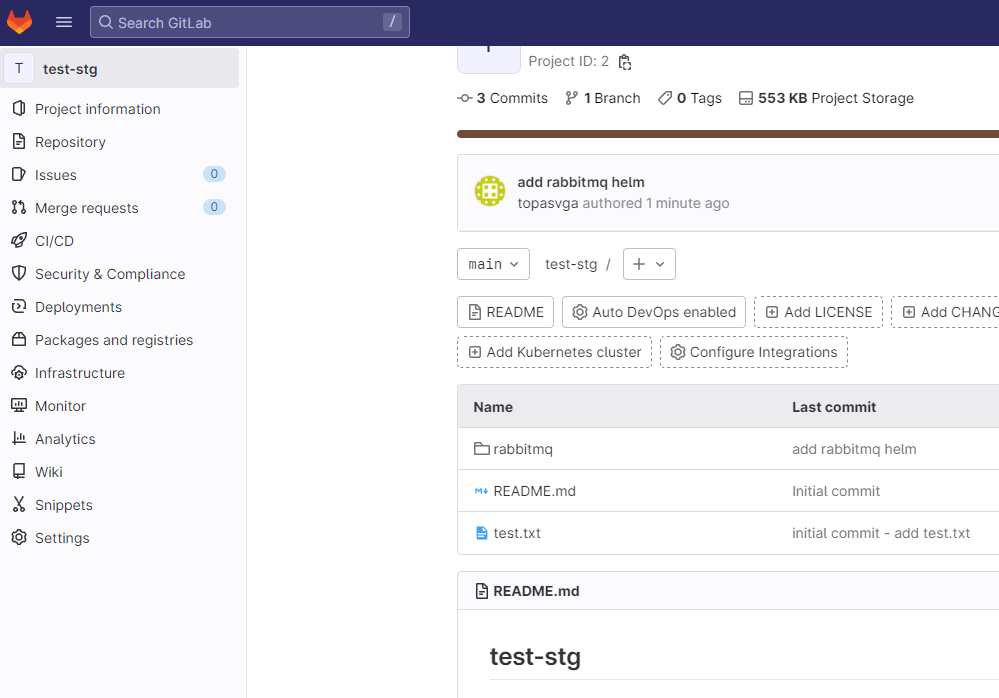999x698 pixels.
Task: Expand the main branch dropdown
Action: coord(493,264)
